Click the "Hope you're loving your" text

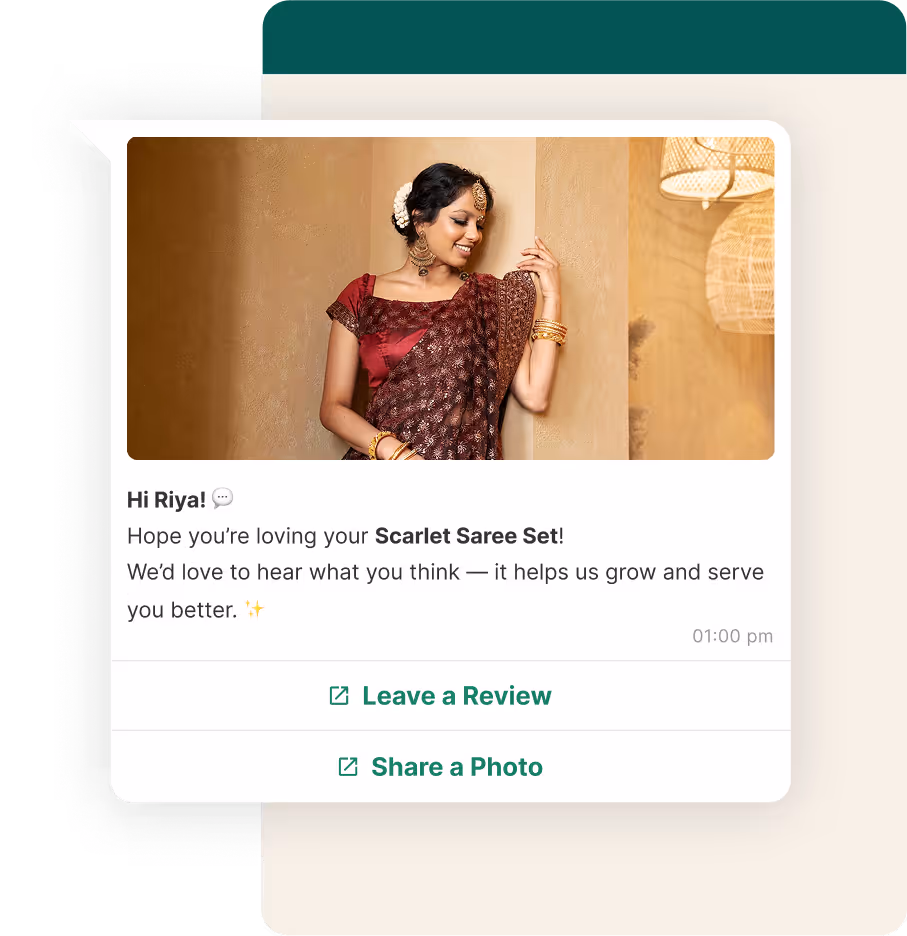click(x=247, y=536)
